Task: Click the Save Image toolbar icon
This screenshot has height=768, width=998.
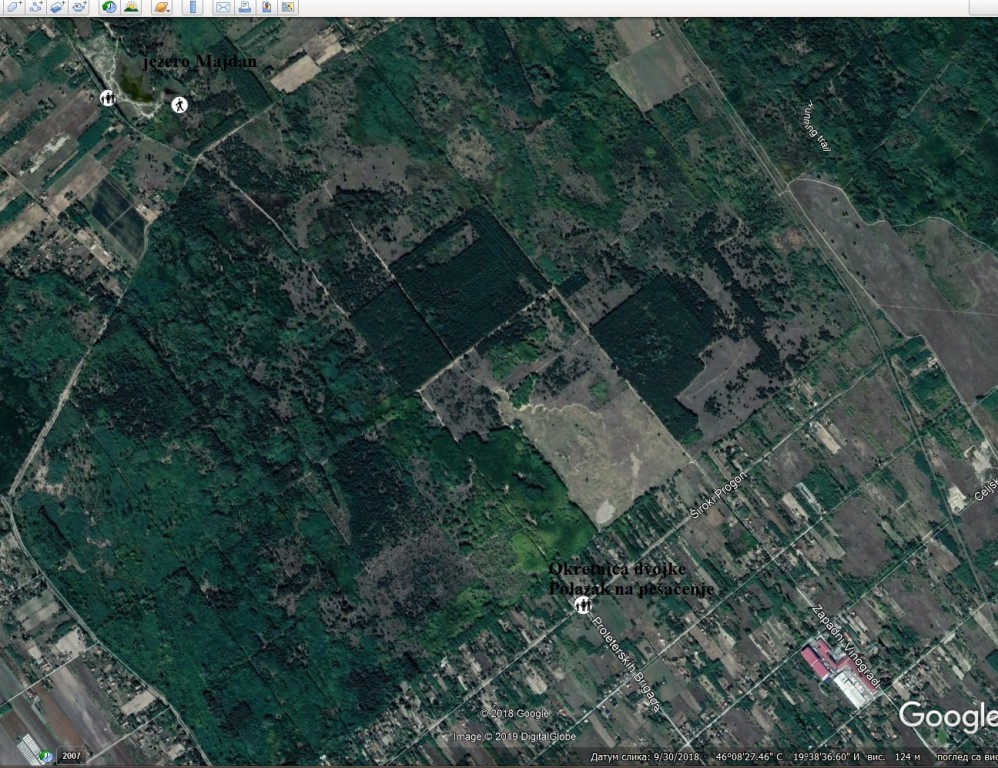Action: pyautogui.click(x=266, y=7)
